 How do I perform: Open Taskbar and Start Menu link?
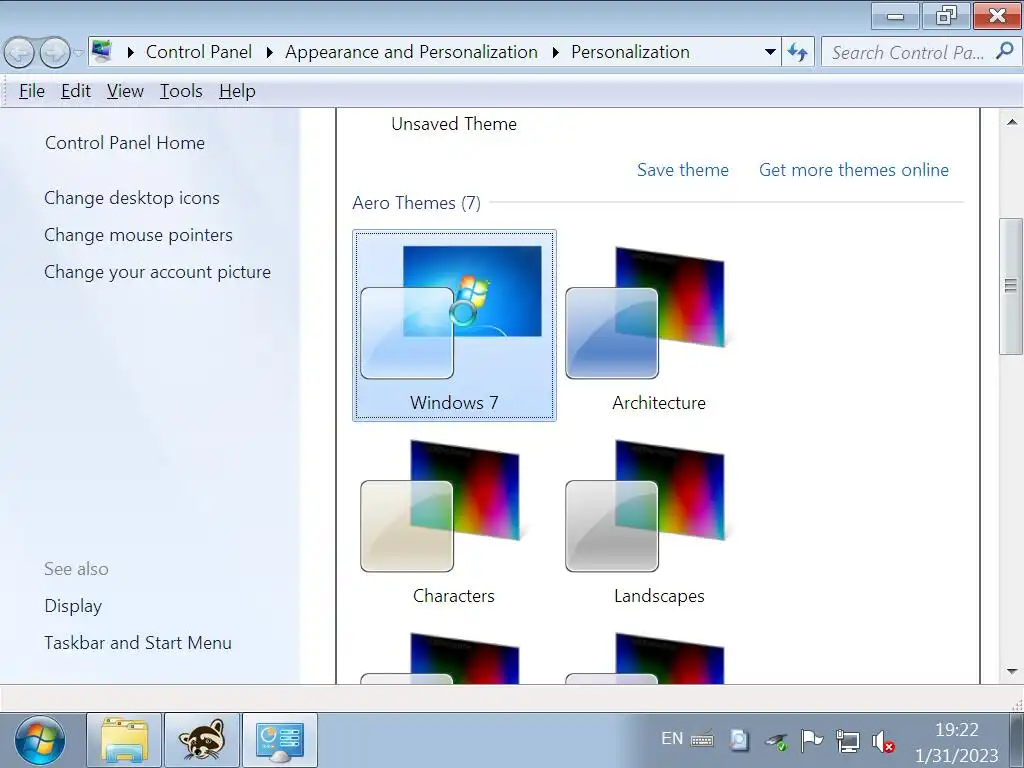coord(138,643)
